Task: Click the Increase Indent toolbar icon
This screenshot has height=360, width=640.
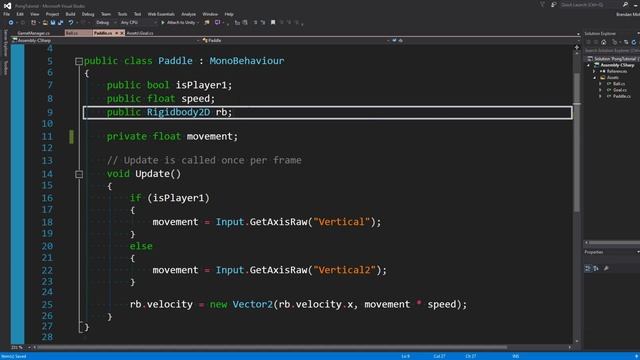Action: 263,22
